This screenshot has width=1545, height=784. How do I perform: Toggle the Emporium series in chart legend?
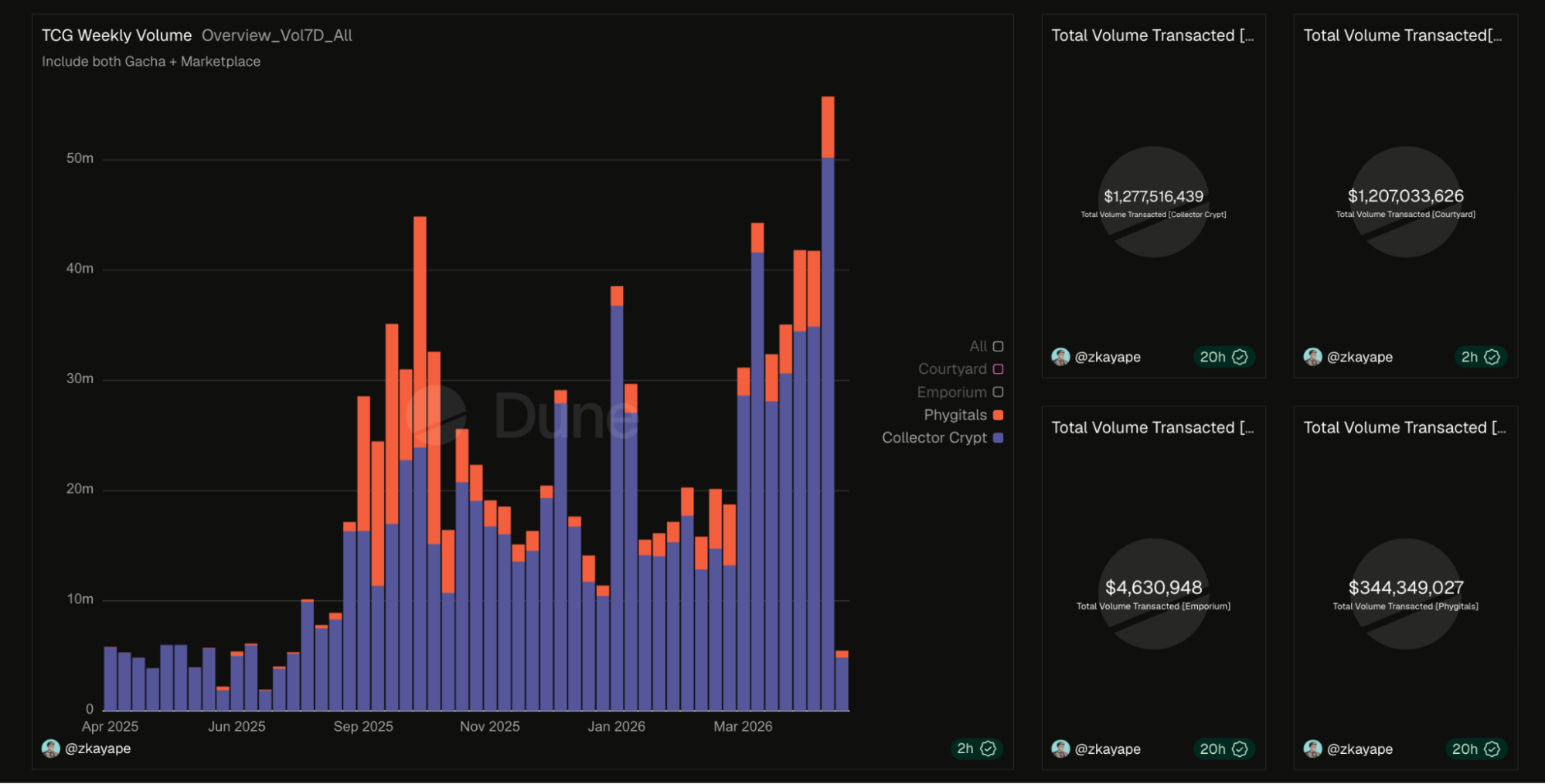960,392
